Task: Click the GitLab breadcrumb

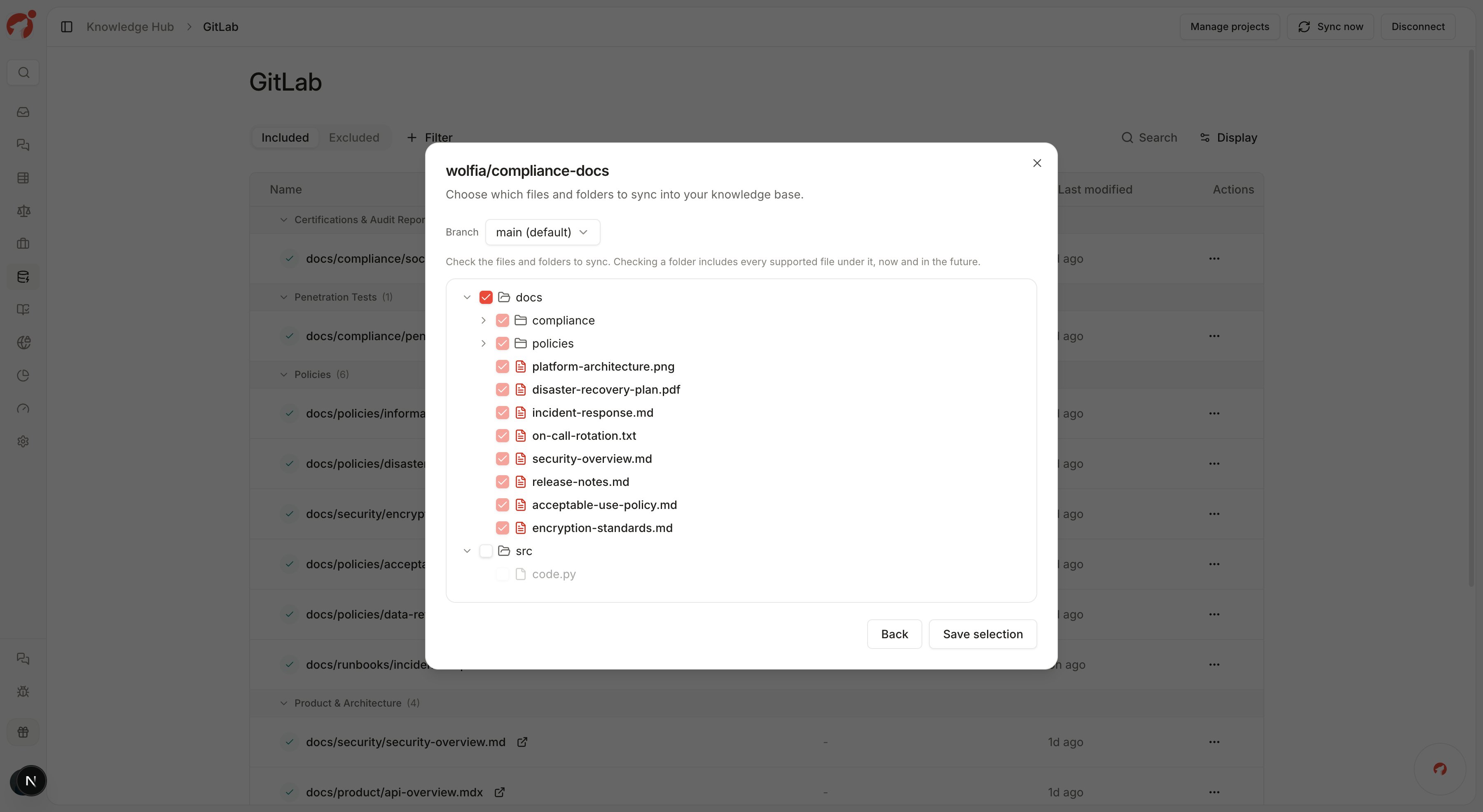Action: tap(220, 27)
